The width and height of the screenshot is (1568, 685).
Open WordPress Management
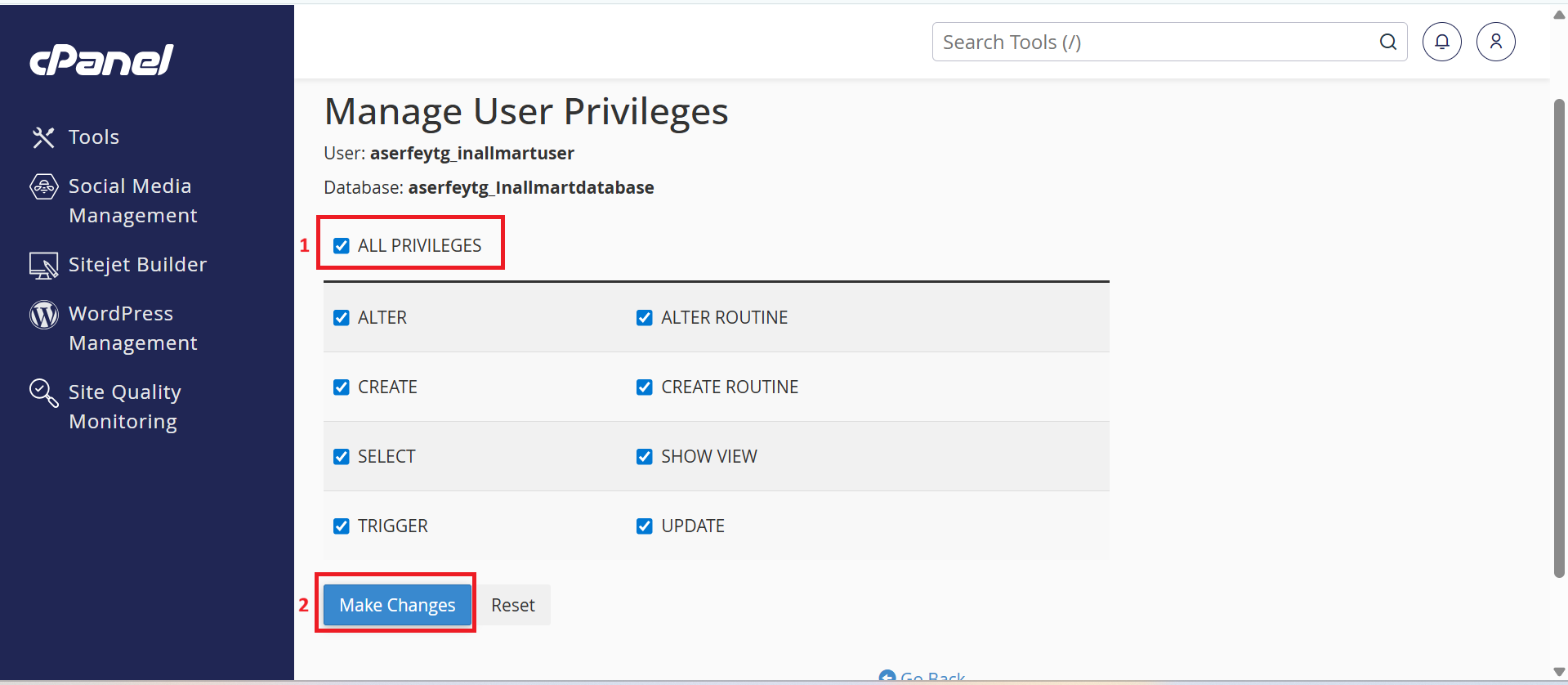coord(132,329)
